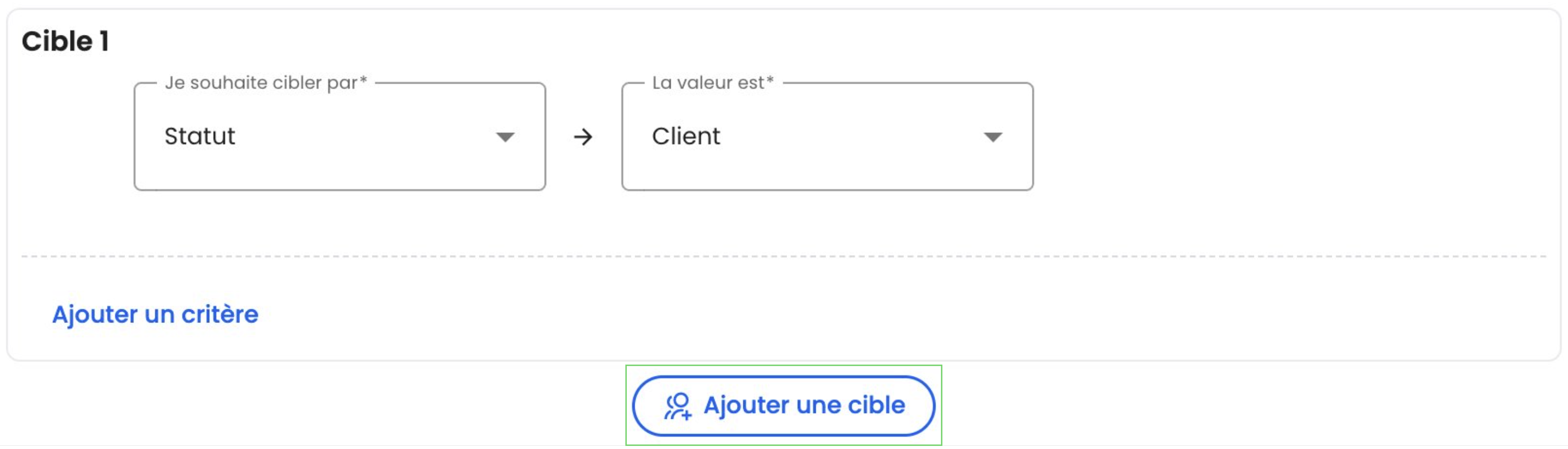Click the caret arrow of the Statut dropdown
Image resolution: width=1568 pixels, height=449 pixels.
(x=505, y=137)
